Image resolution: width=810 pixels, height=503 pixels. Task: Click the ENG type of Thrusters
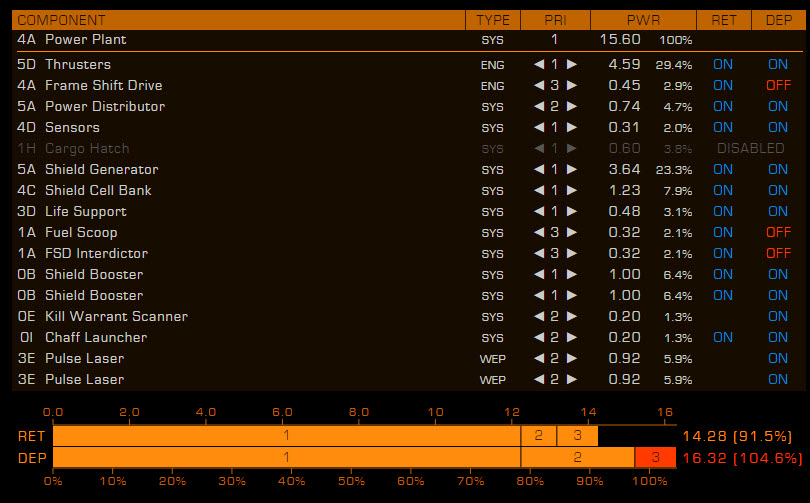(492, 65)
